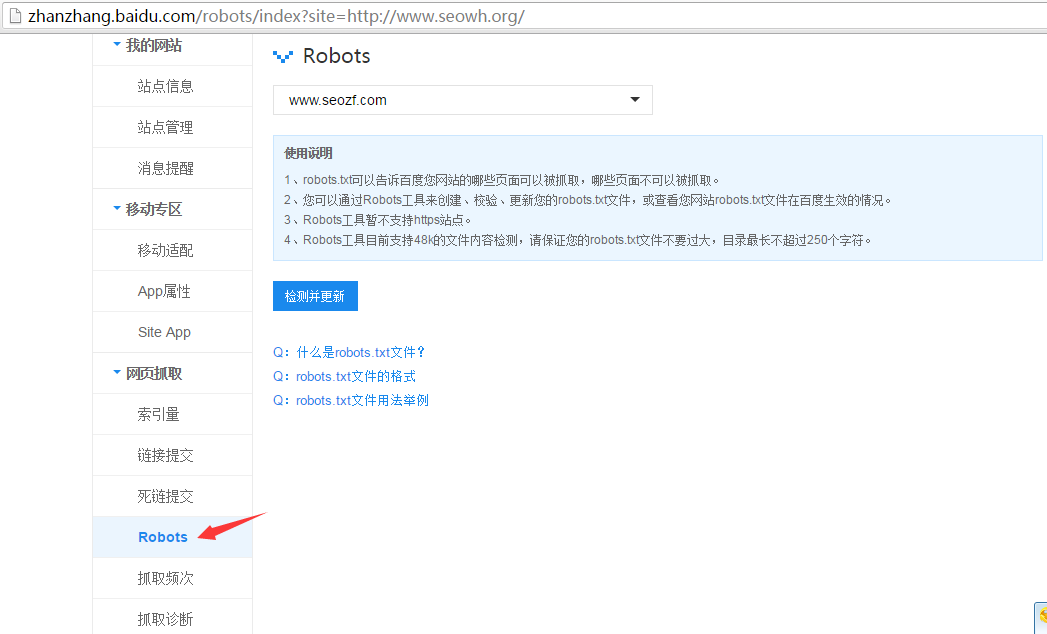This screenshot has height=634, width=1047.
Task: Open Site App sidebar item
Action: click(164, 332)
